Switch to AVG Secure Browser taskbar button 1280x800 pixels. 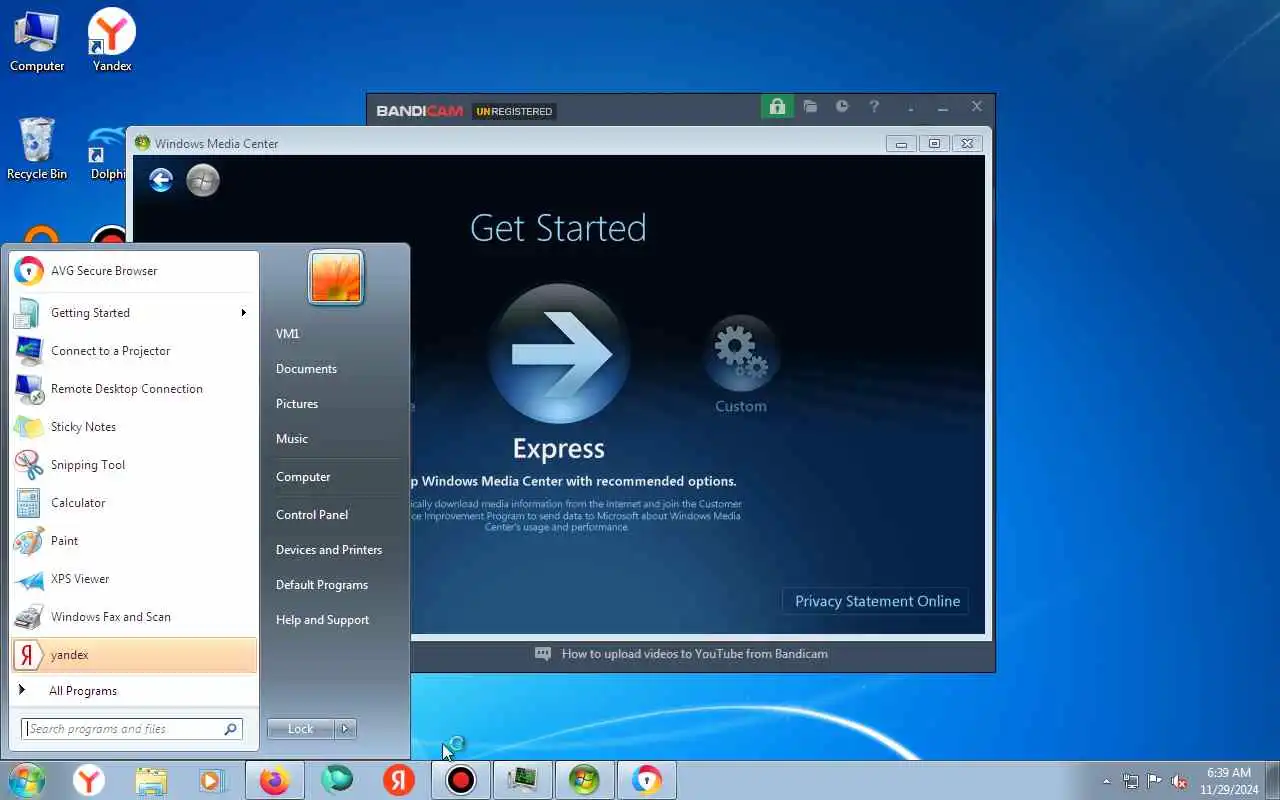(x=646, y=780)
